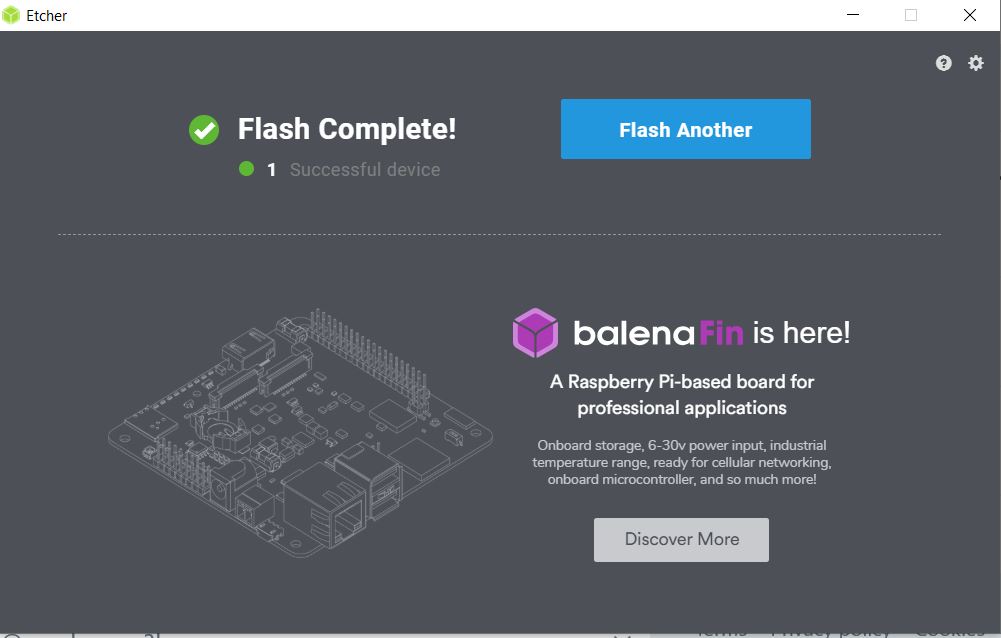Click the Flash Another button

click(686, 129)
